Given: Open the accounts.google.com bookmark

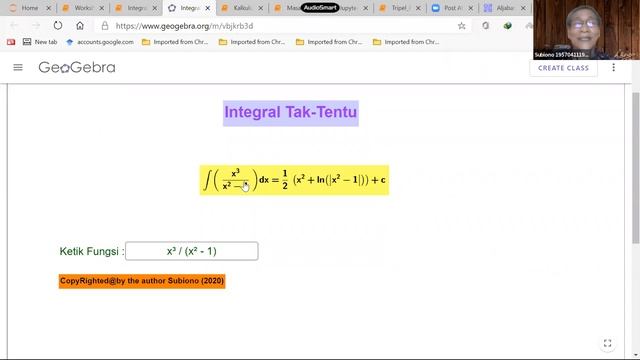Looking at the screenshot, I should click(100, 42).
